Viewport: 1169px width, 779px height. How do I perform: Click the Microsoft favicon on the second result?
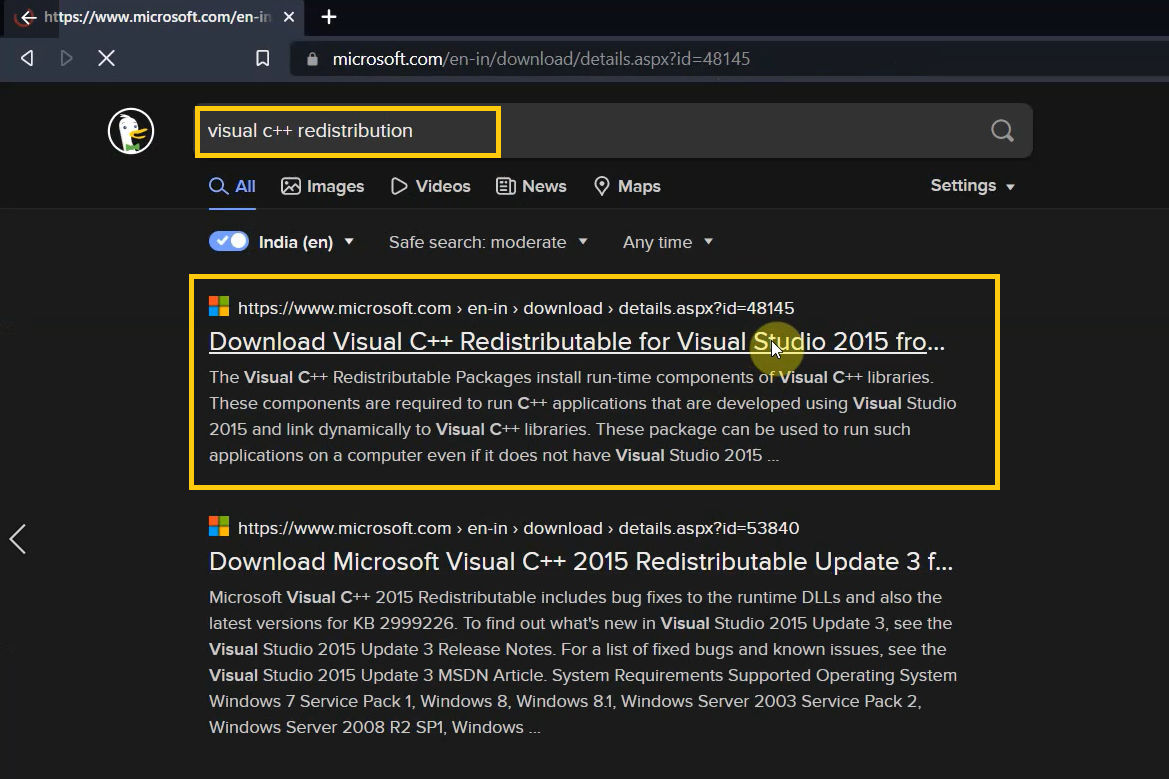click(217, 526)
